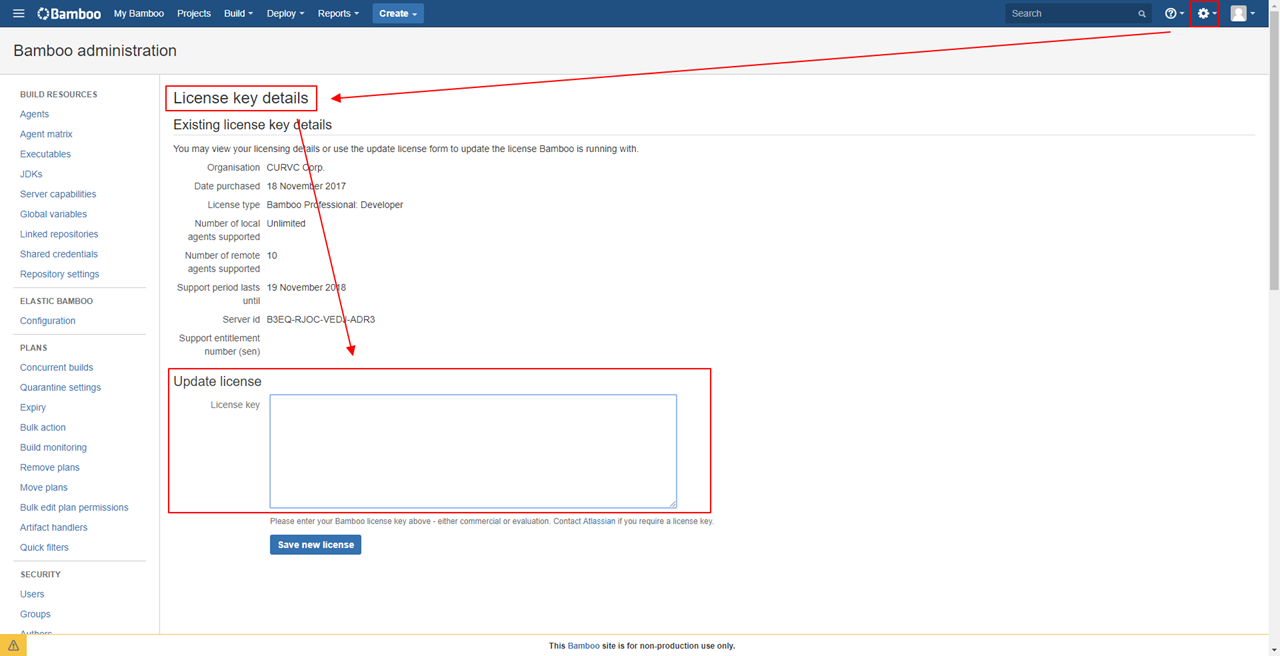
Task: Open Global variables
Action: tap(53, 214)
